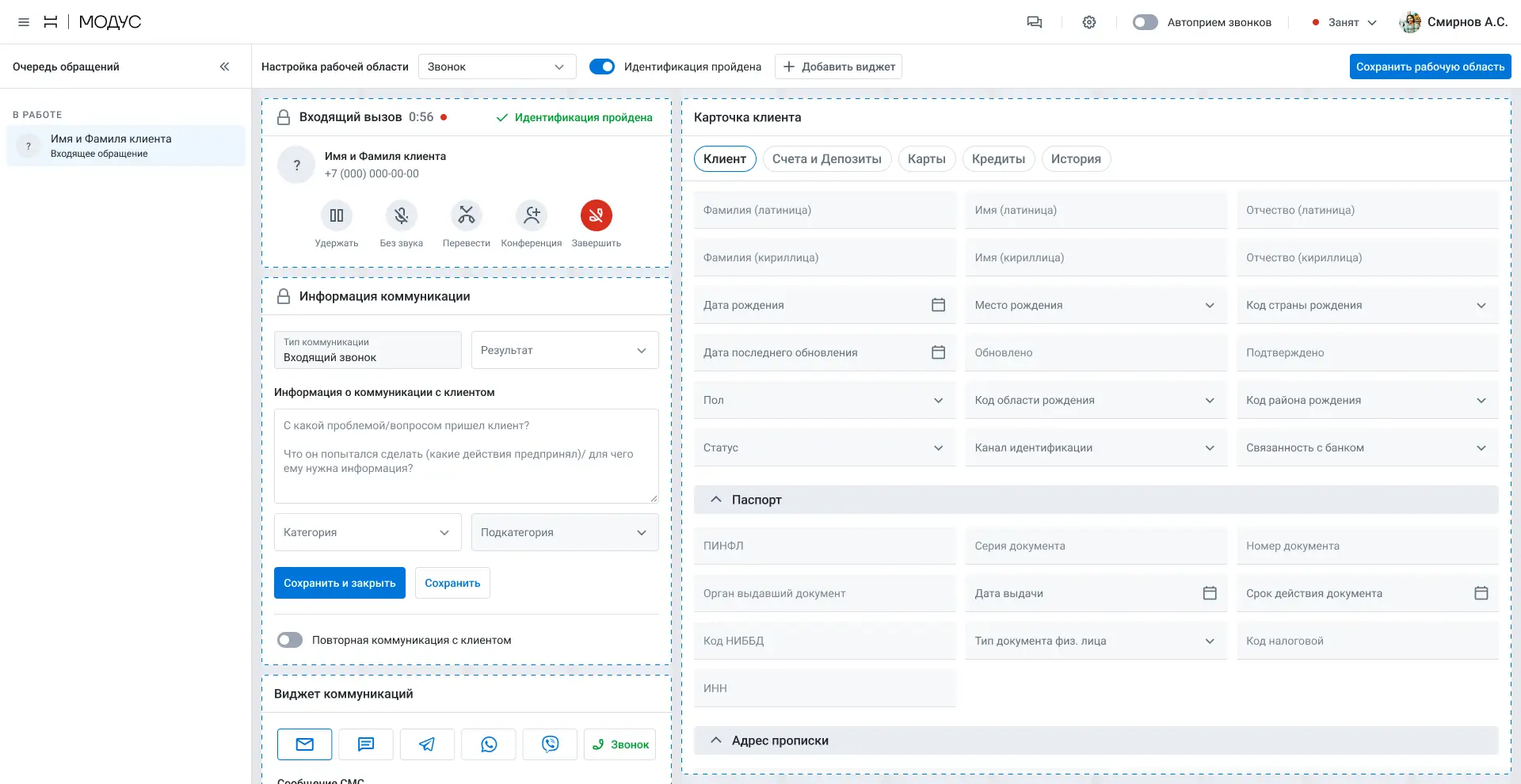Open the Категория dropdown
This screenshot has width=1521, height=784.
click(x=368, y=532)
